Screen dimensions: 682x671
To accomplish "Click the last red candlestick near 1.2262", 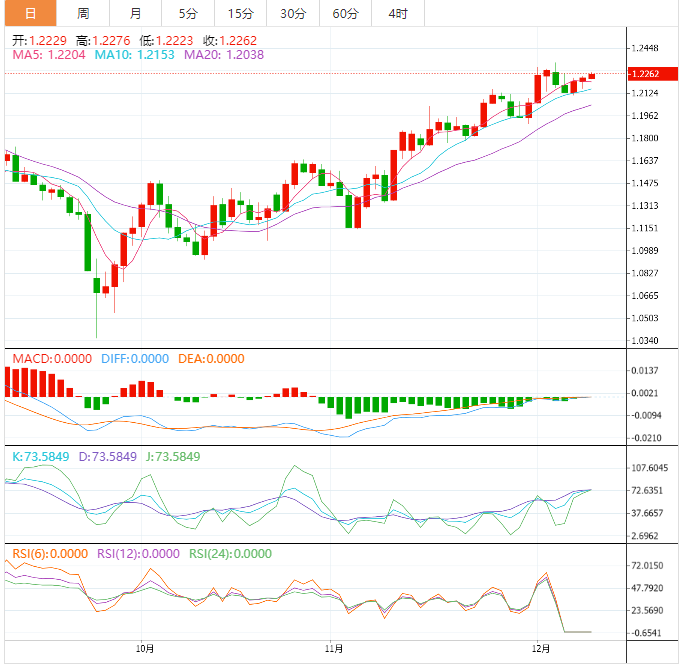I will click(x=592, y=76).
